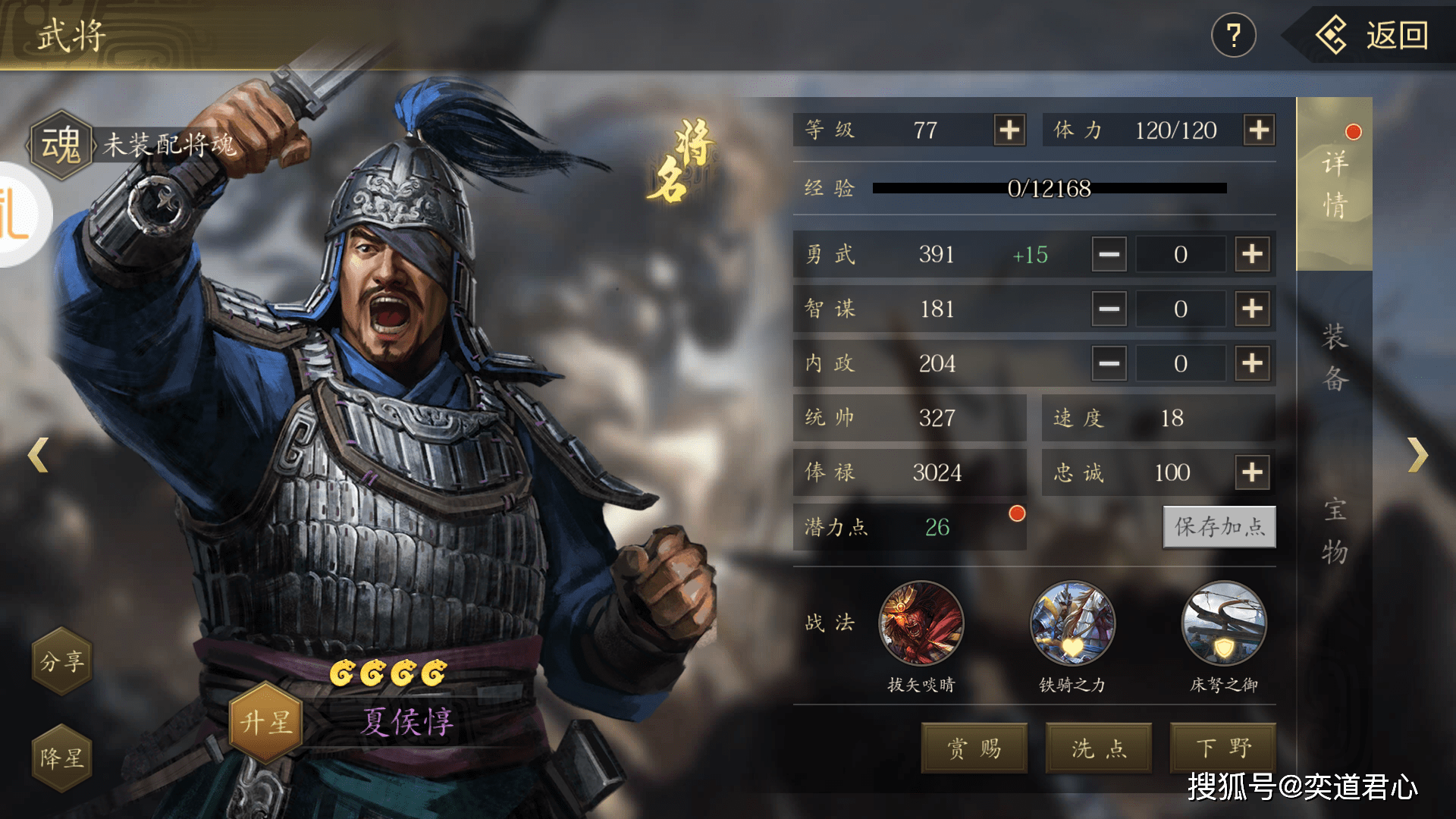Screen dimensions: 1456x819
Task: Click the 返回 back button
Action: click(1373, 35)
